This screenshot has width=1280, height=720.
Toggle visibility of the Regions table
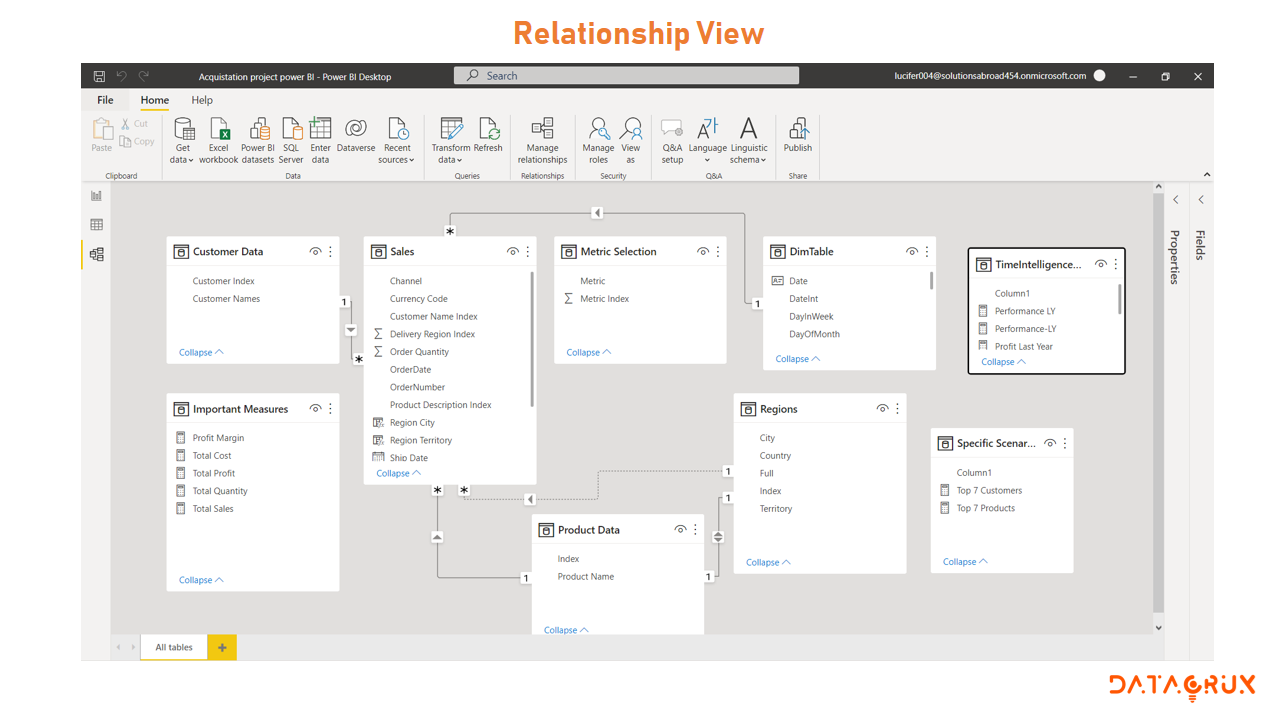[x=882, y=408]
